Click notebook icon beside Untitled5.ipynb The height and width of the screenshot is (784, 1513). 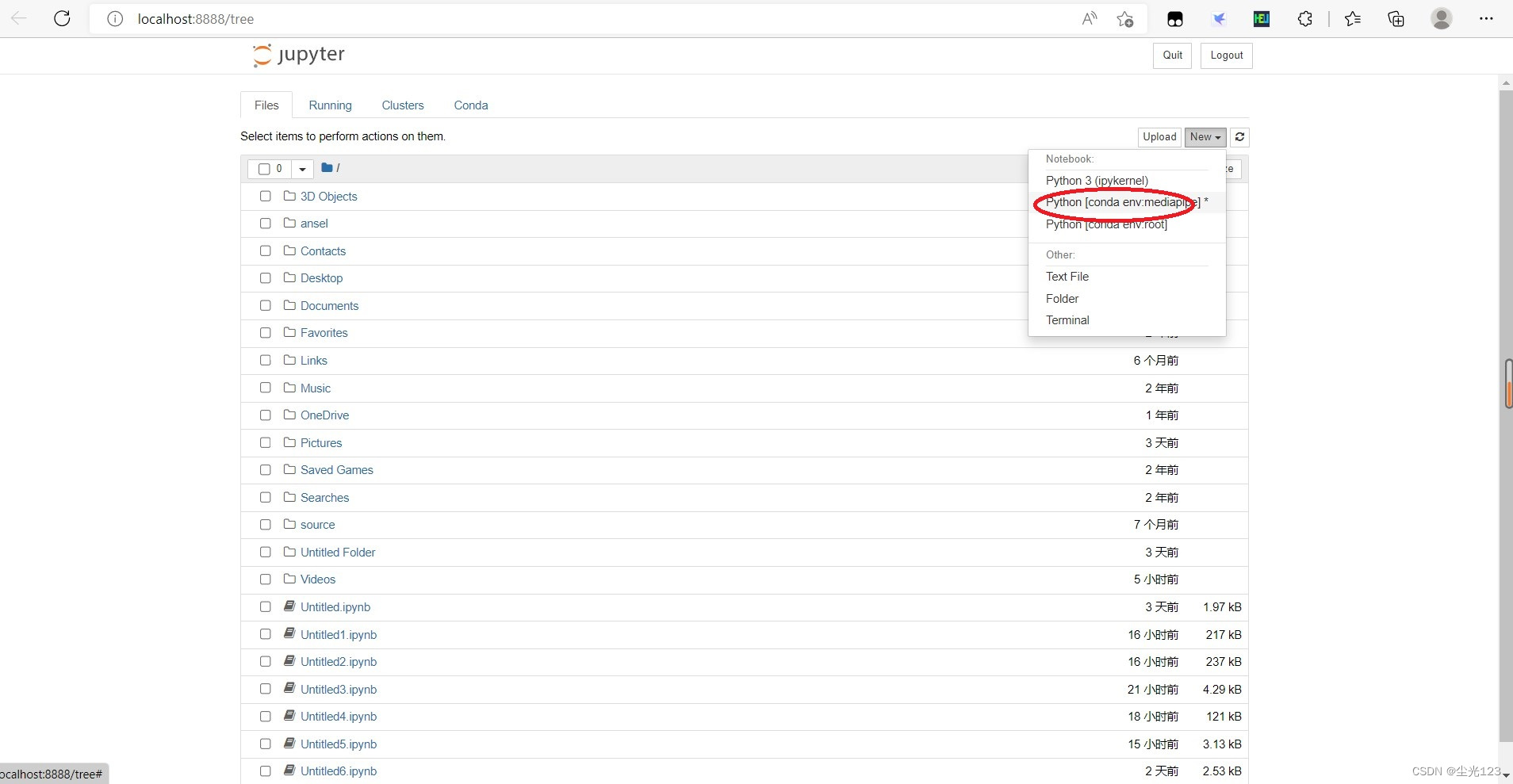289,744
